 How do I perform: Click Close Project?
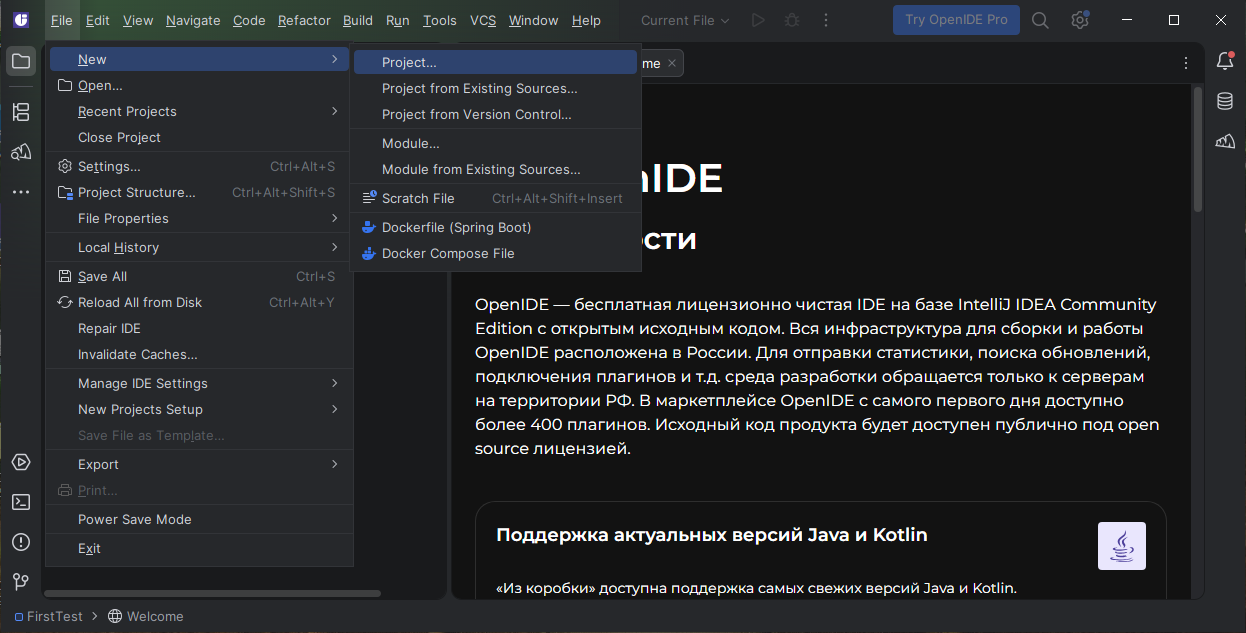[x=199, y=137]
